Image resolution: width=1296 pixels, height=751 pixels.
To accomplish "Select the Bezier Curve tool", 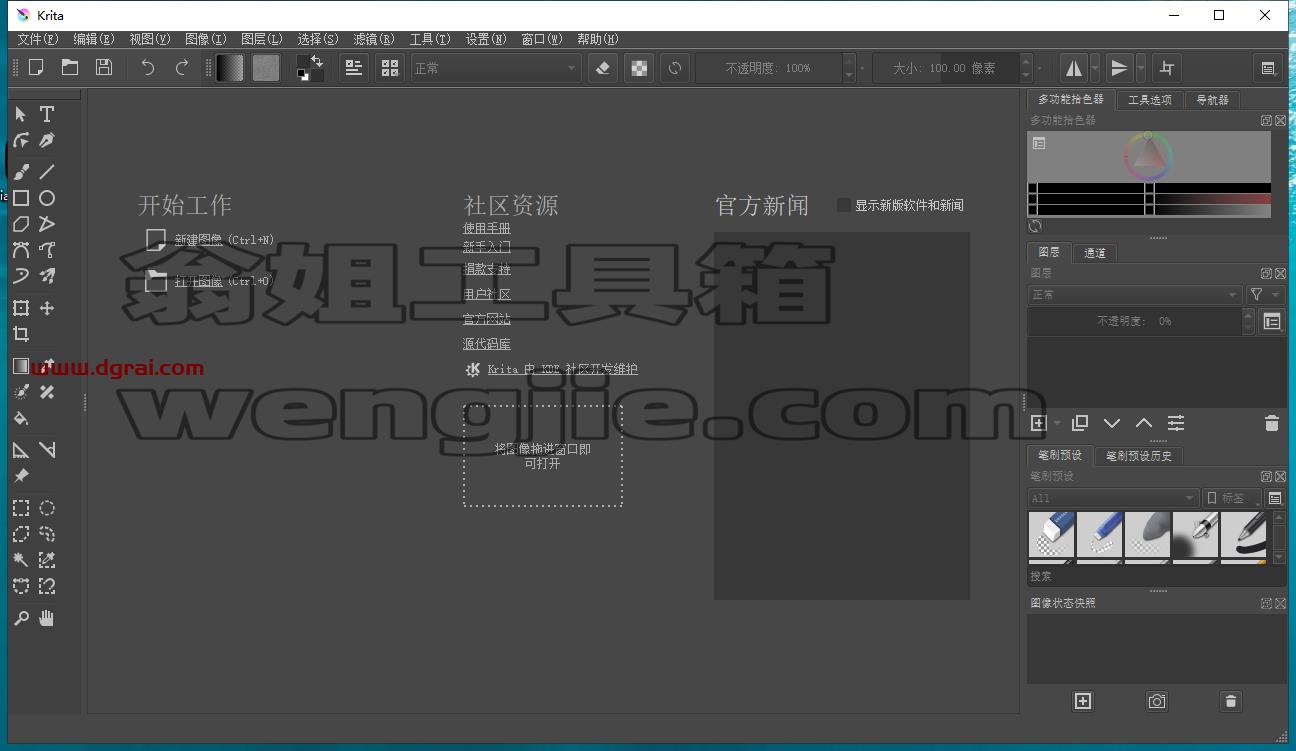I will click(x=21, y=250).
